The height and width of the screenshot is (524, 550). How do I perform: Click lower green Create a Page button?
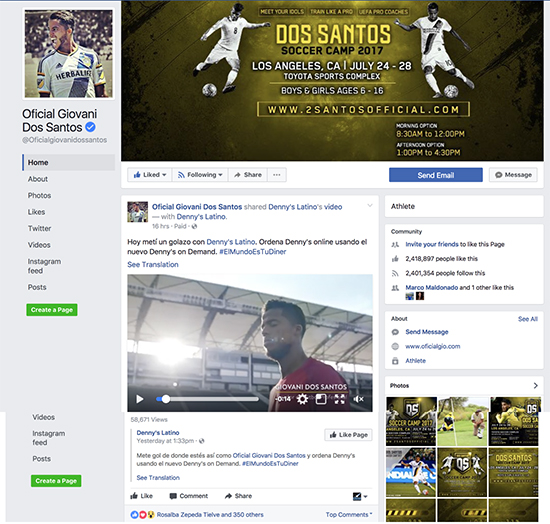[x=56, y=481]
